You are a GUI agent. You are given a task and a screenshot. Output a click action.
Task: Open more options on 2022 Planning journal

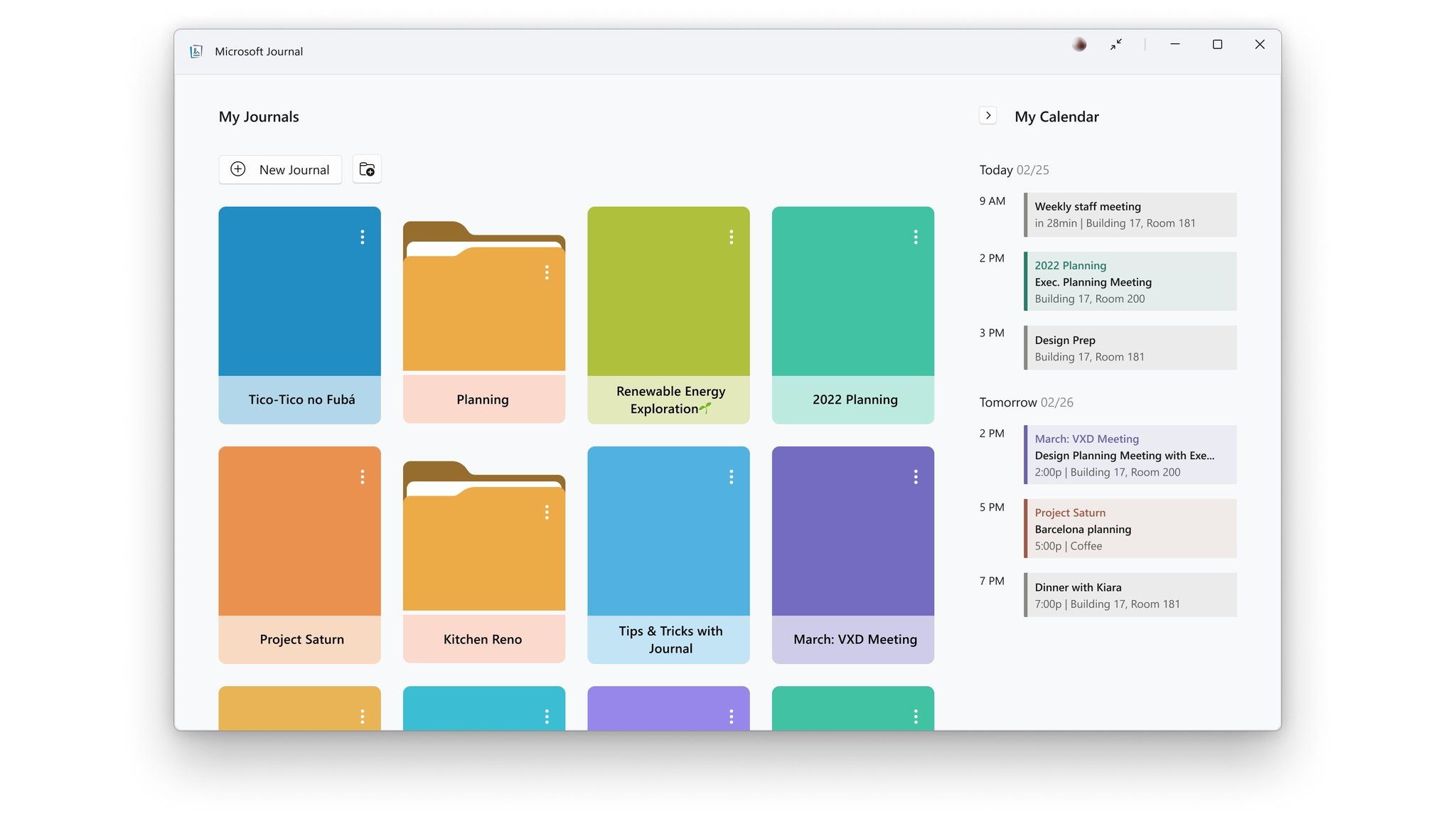point(916,237)
